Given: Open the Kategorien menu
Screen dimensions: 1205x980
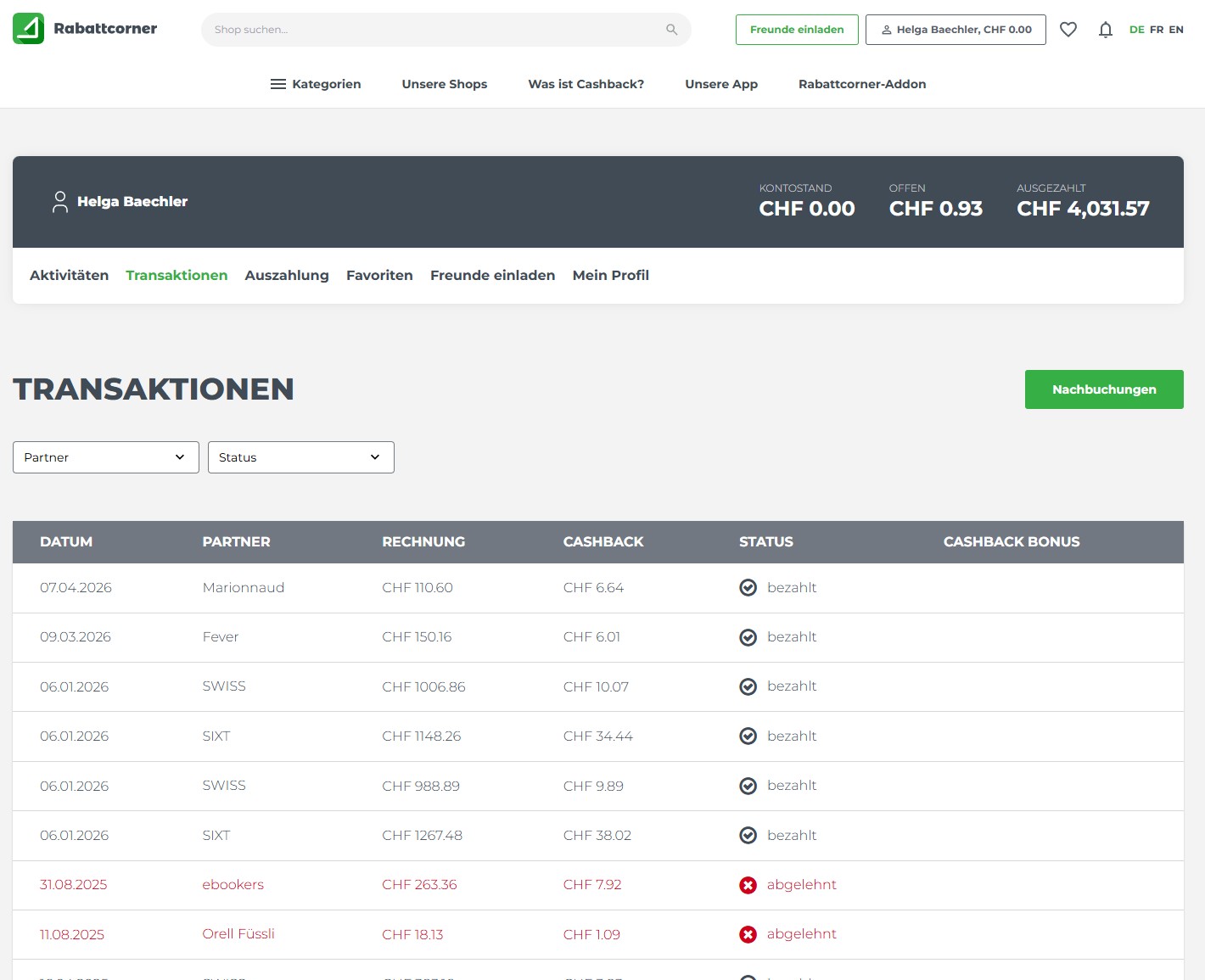Looking at the screenshot, I should [x=316, y=84].
